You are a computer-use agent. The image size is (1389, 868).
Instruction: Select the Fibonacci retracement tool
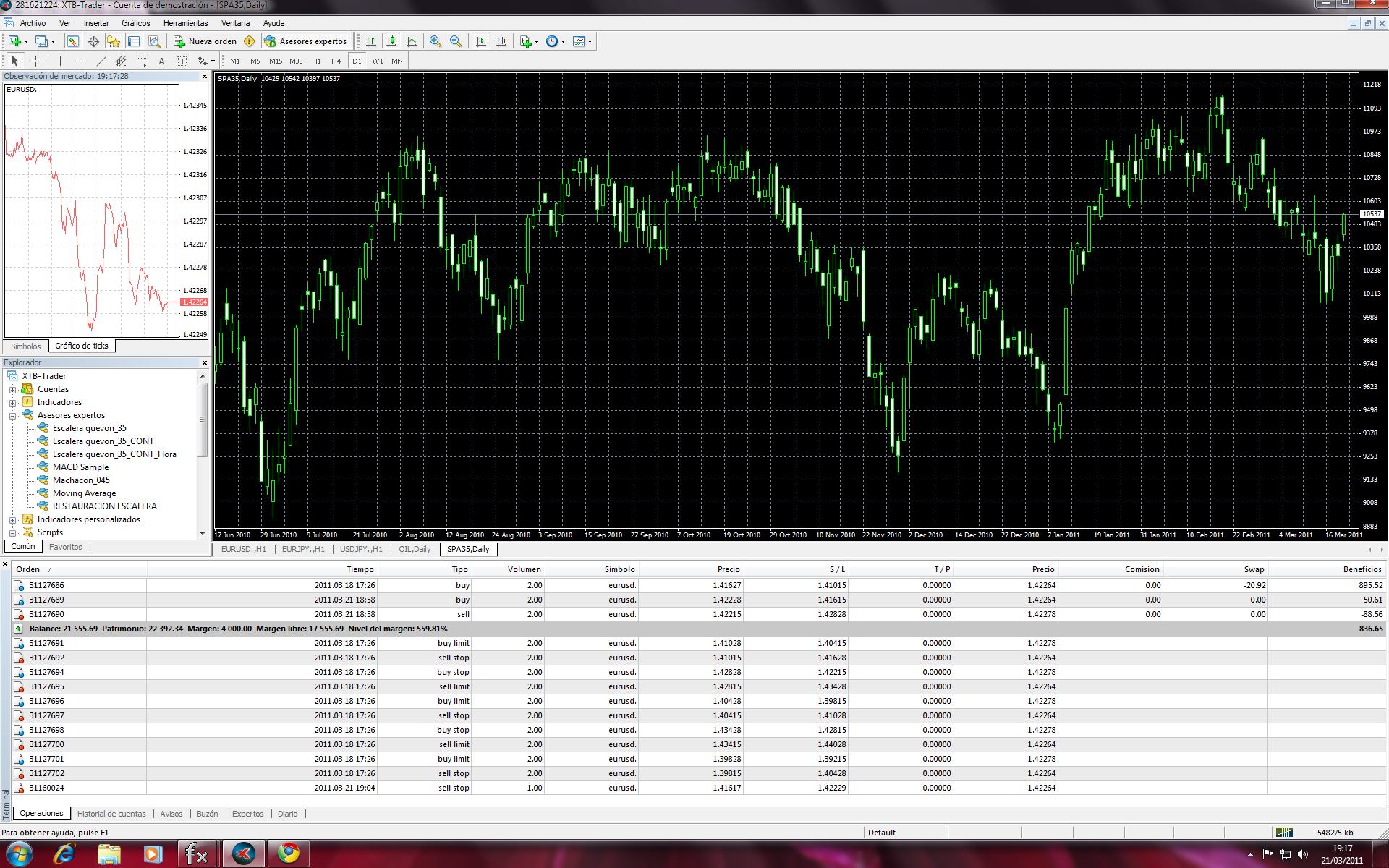(142, 61)
